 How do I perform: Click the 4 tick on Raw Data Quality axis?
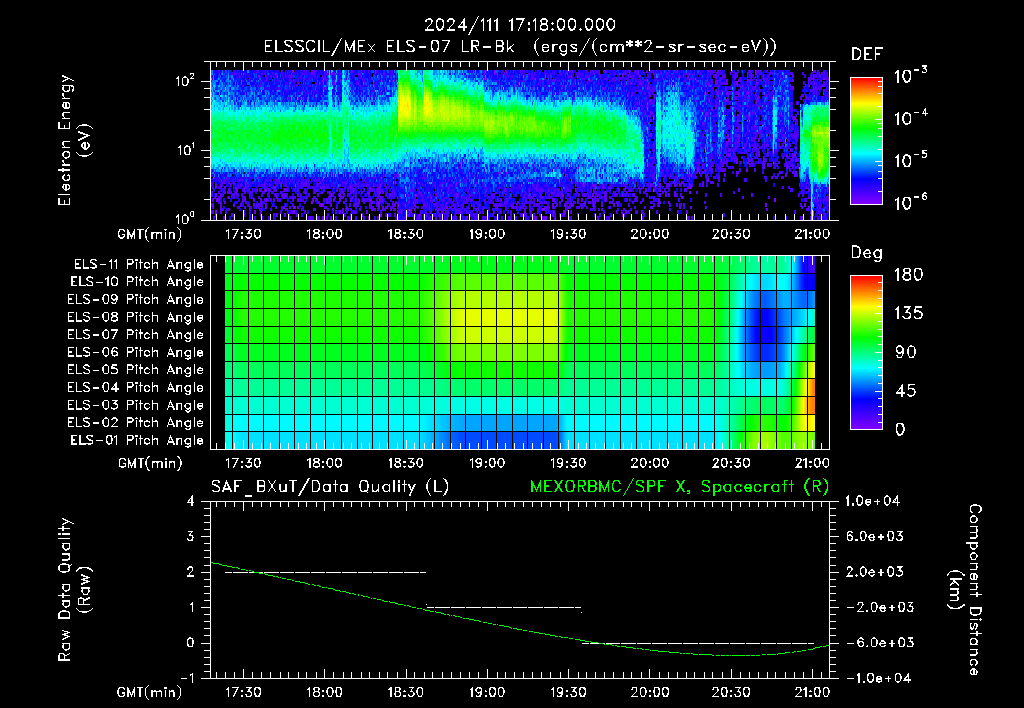pos(191,502)
